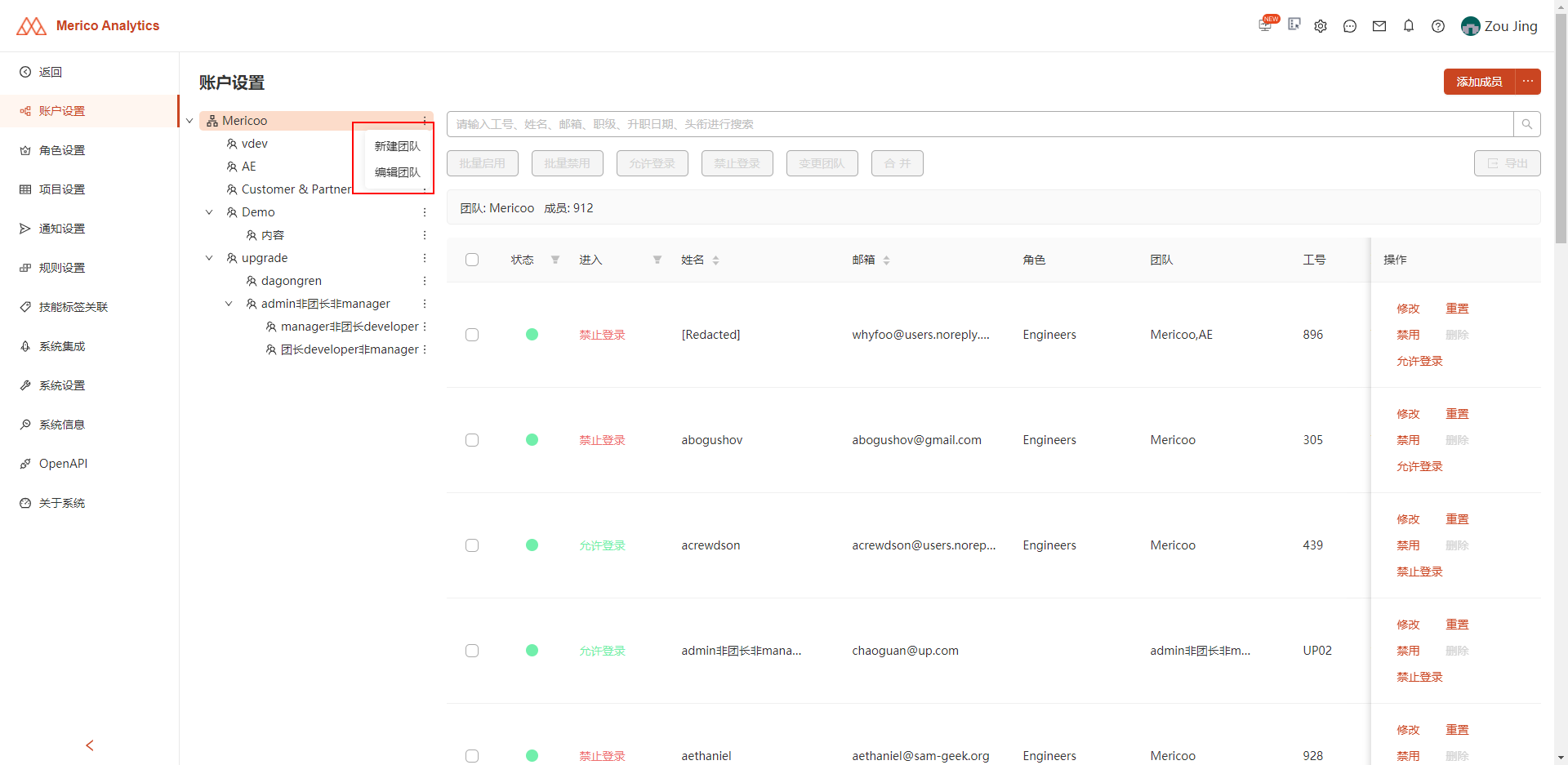
Task: Open three-dot menu for 团长developer非manager team
Action: pyautogui.click(x=425, y=349)
